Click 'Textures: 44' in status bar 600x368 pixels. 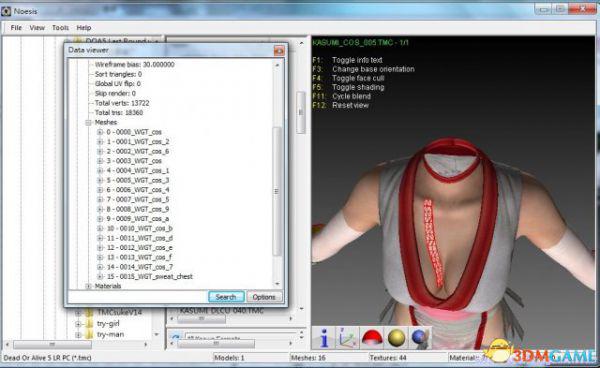388,358
